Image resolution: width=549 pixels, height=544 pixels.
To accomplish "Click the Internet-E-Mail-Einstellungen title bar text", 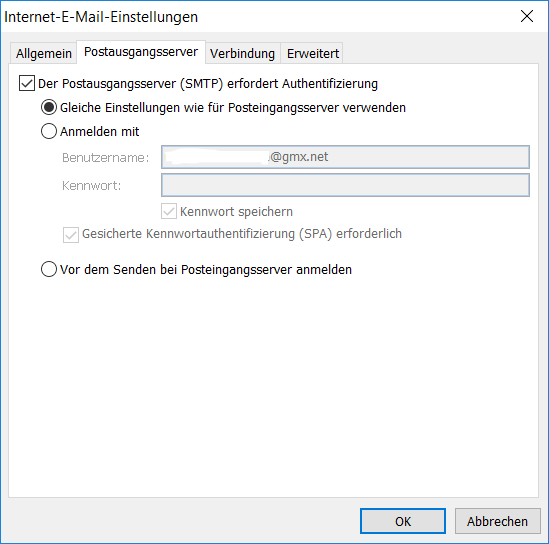I will [x=101, y=17].
